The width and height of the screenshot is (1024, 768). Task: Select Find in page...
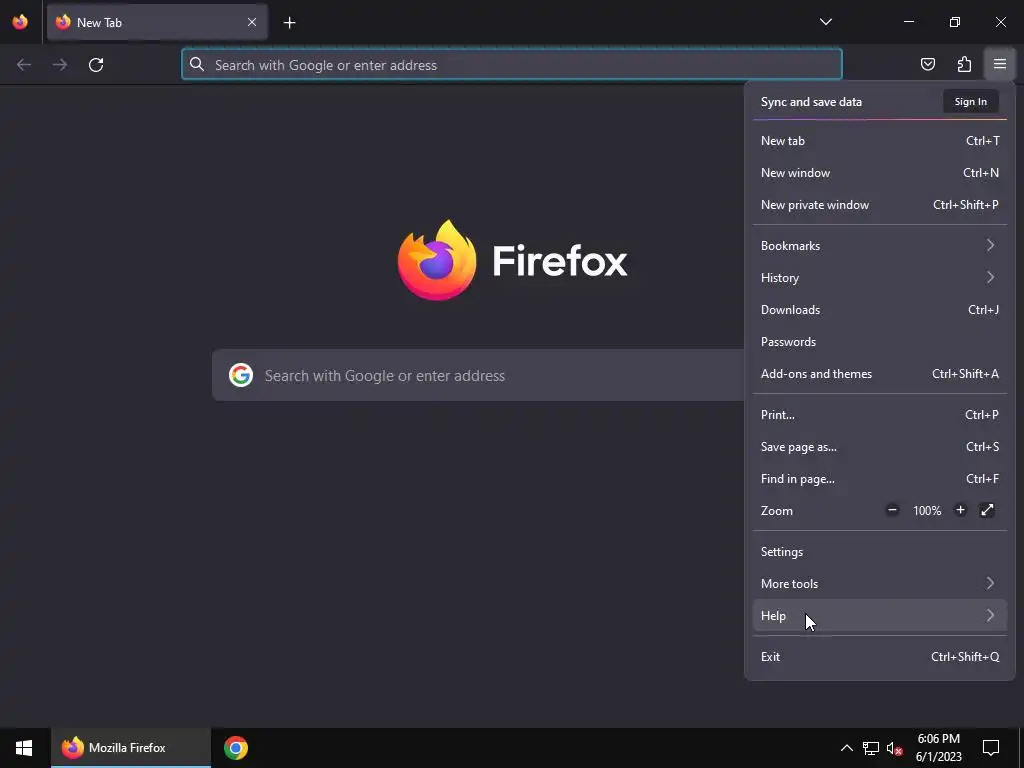tap(880, 479)
